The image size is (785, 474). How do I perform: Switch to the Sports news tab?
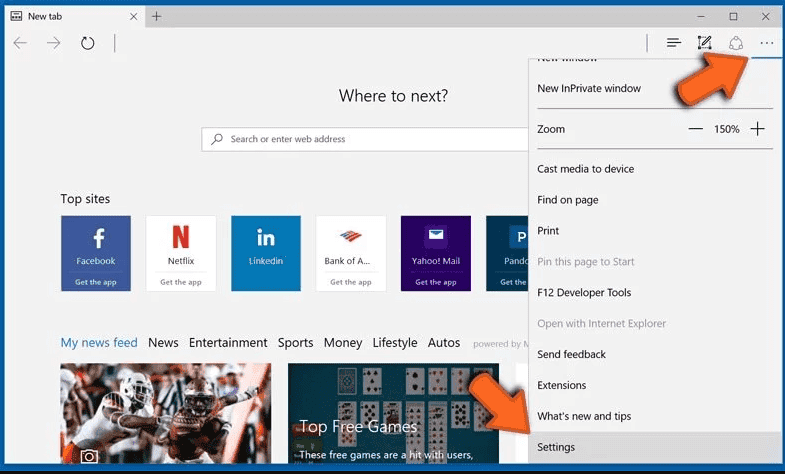click(x=295, y=342)
